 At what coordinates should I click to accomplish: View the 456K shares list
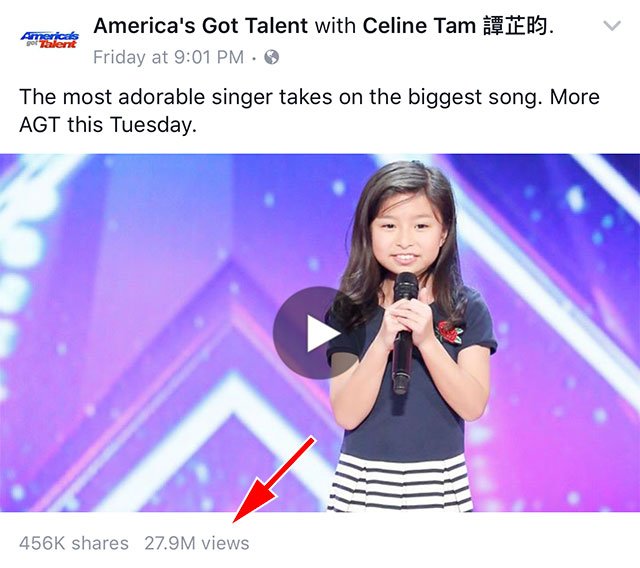pos(74,543)
